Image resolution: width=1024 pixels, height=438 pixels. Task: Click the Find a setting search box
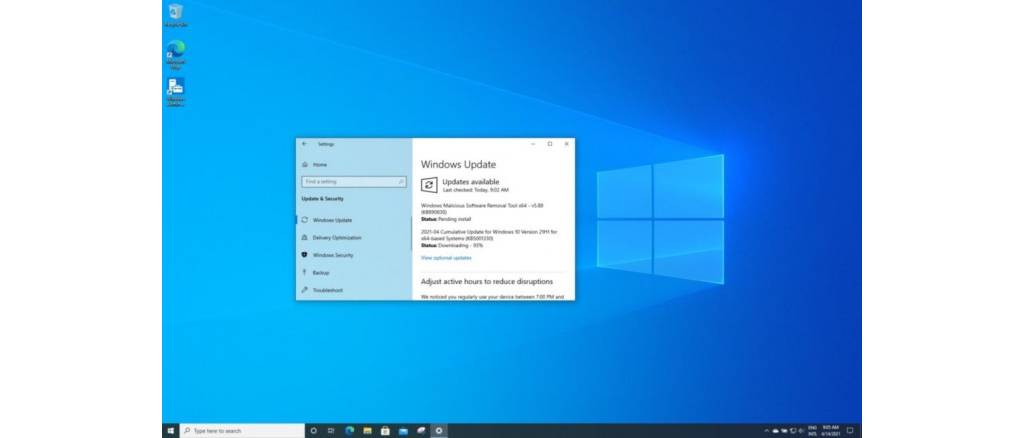pos(354,181)
